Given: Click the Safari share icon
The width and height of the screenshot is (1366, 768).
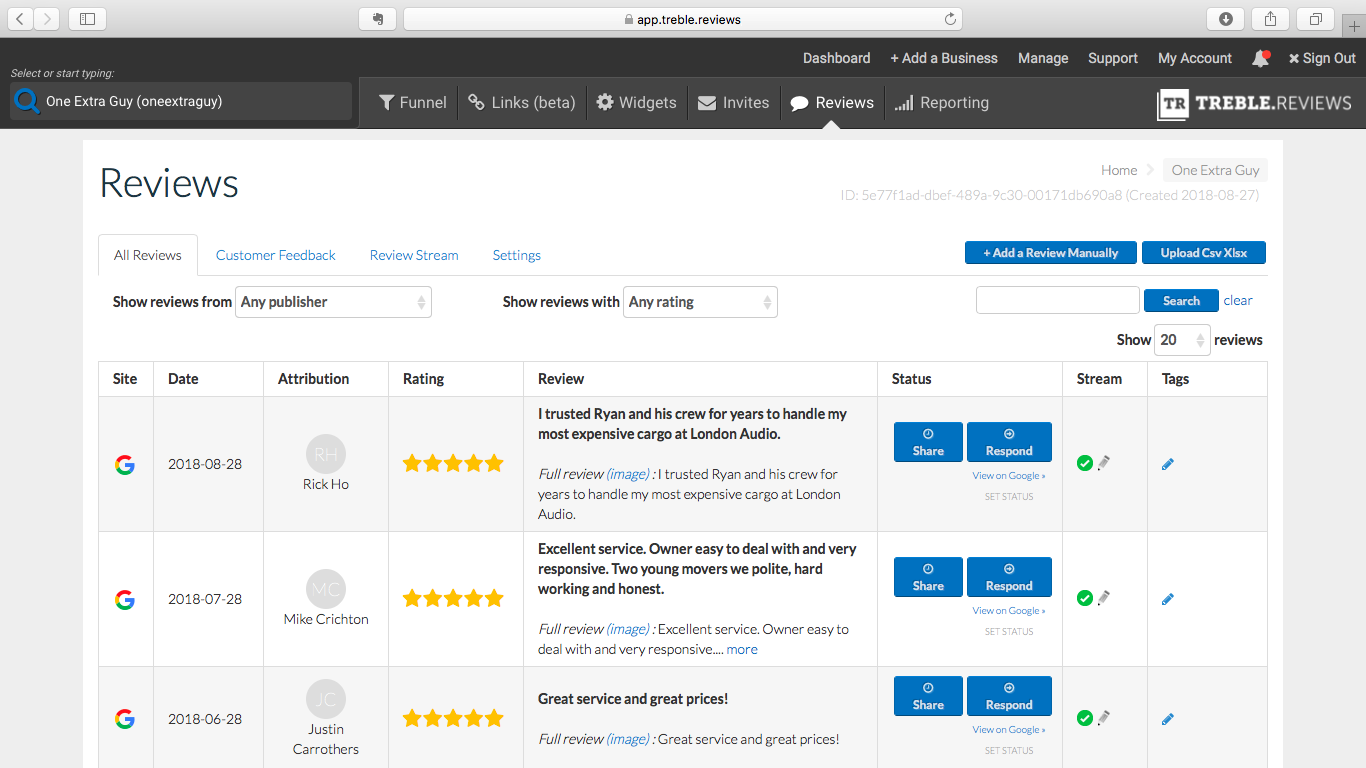Looking at the screenshot, I should click(1270, 19).
